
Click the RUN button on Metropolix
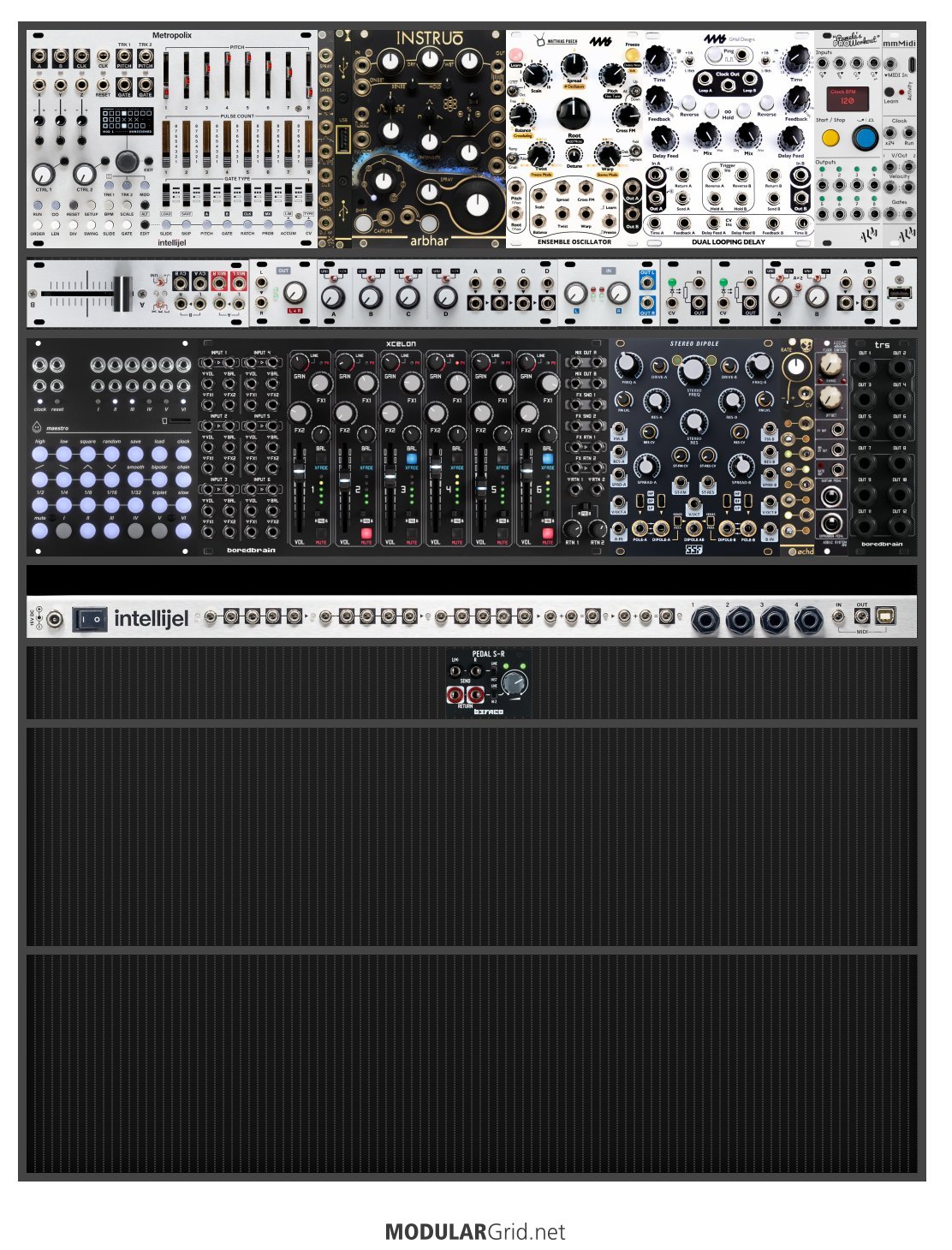coord(38,205)
